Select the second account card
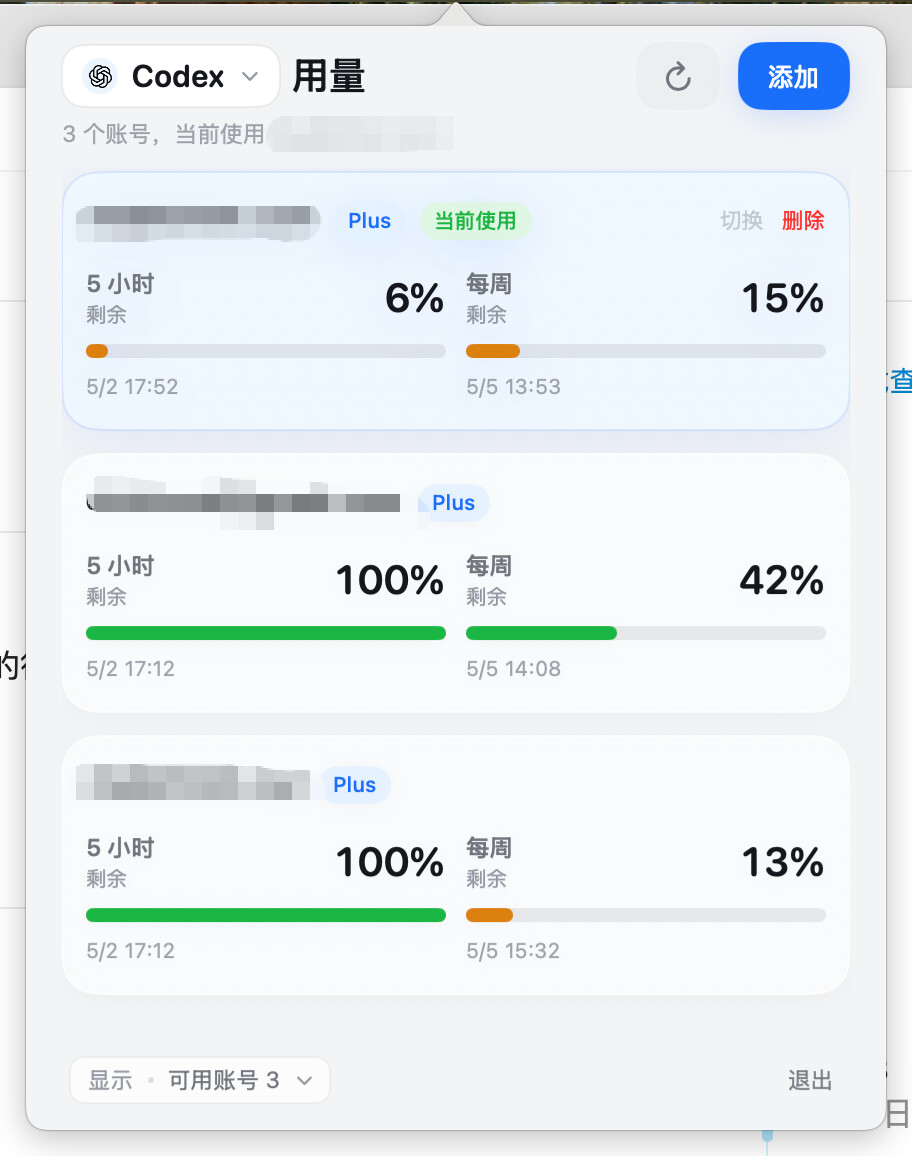 (x=456, y=583)
